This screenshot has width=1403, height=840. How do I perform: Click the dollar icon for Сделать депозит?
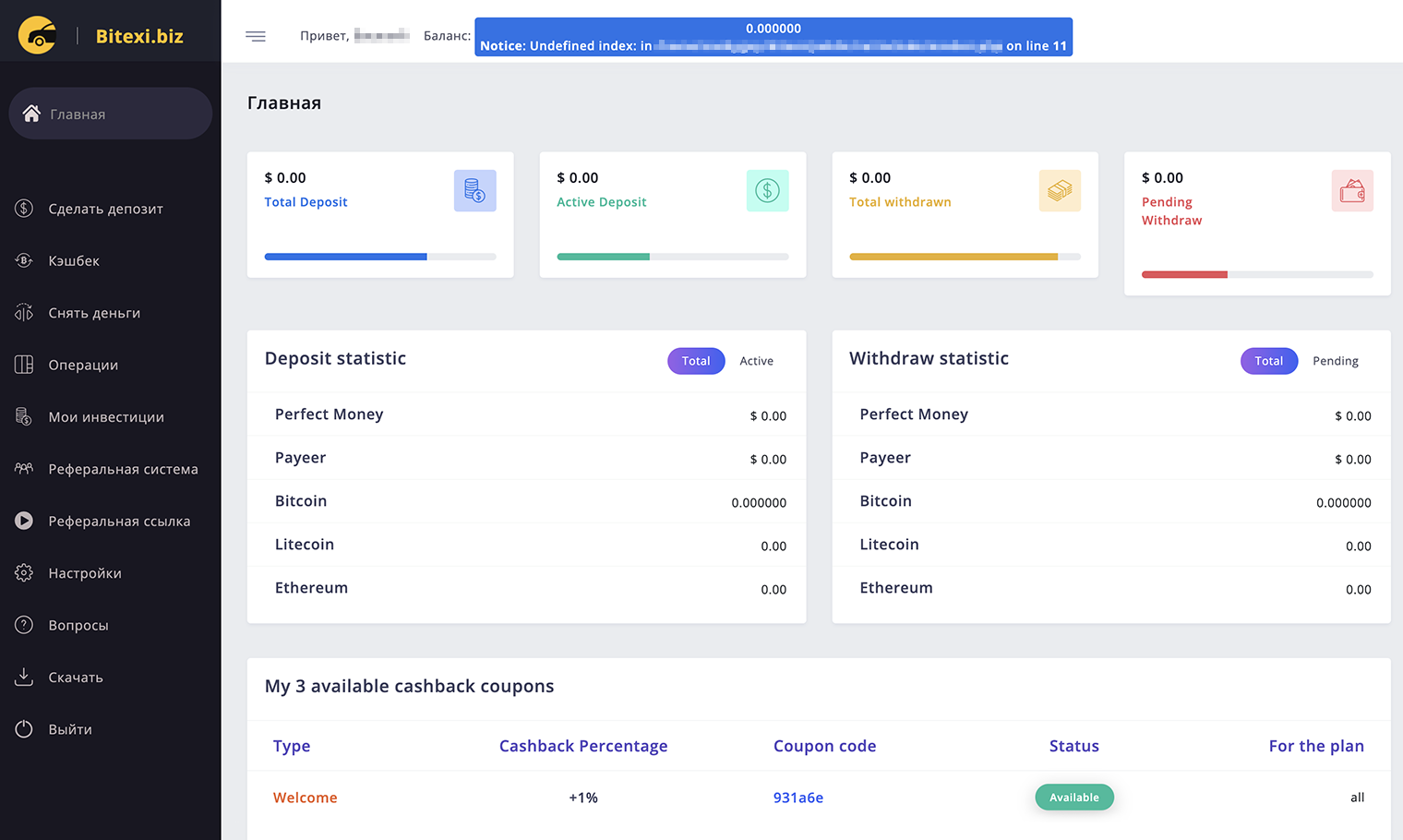(x=24, y=209)
